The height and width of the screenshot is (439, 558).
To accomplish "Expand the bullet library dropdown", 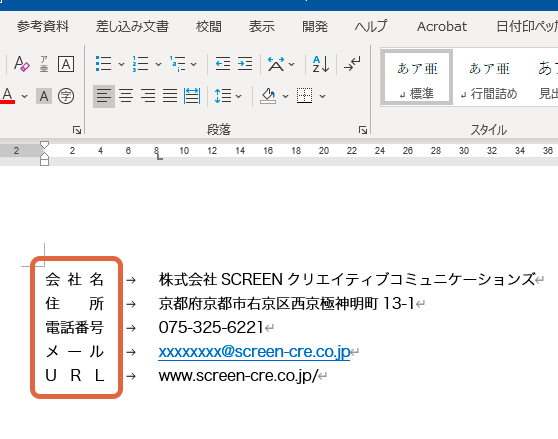I will [121, 64].
